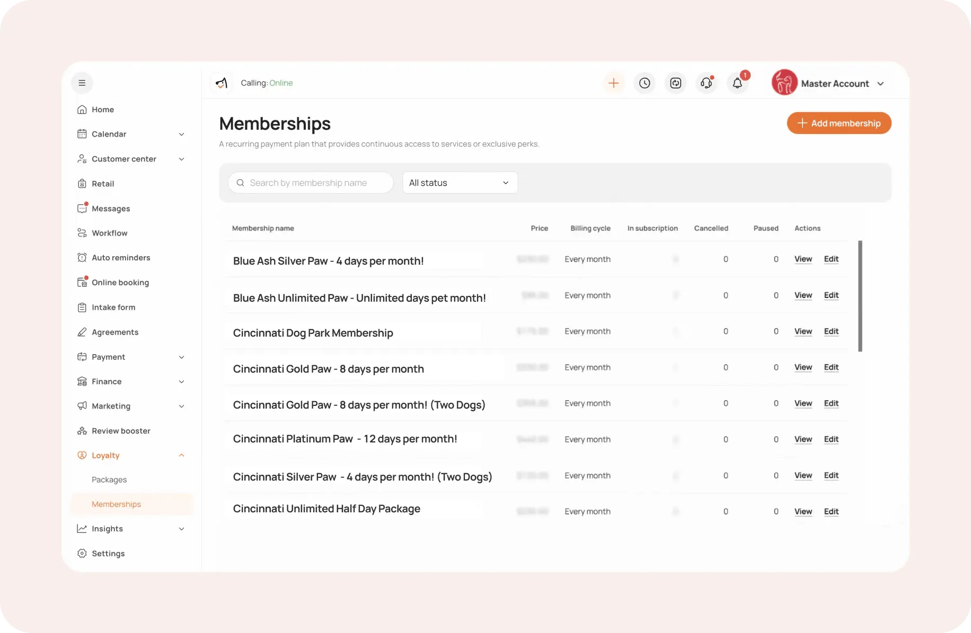The height and width of the screenshot is (633, 971).
Task: Open the Home section from sidebar
Action: (x=103, y=109)
